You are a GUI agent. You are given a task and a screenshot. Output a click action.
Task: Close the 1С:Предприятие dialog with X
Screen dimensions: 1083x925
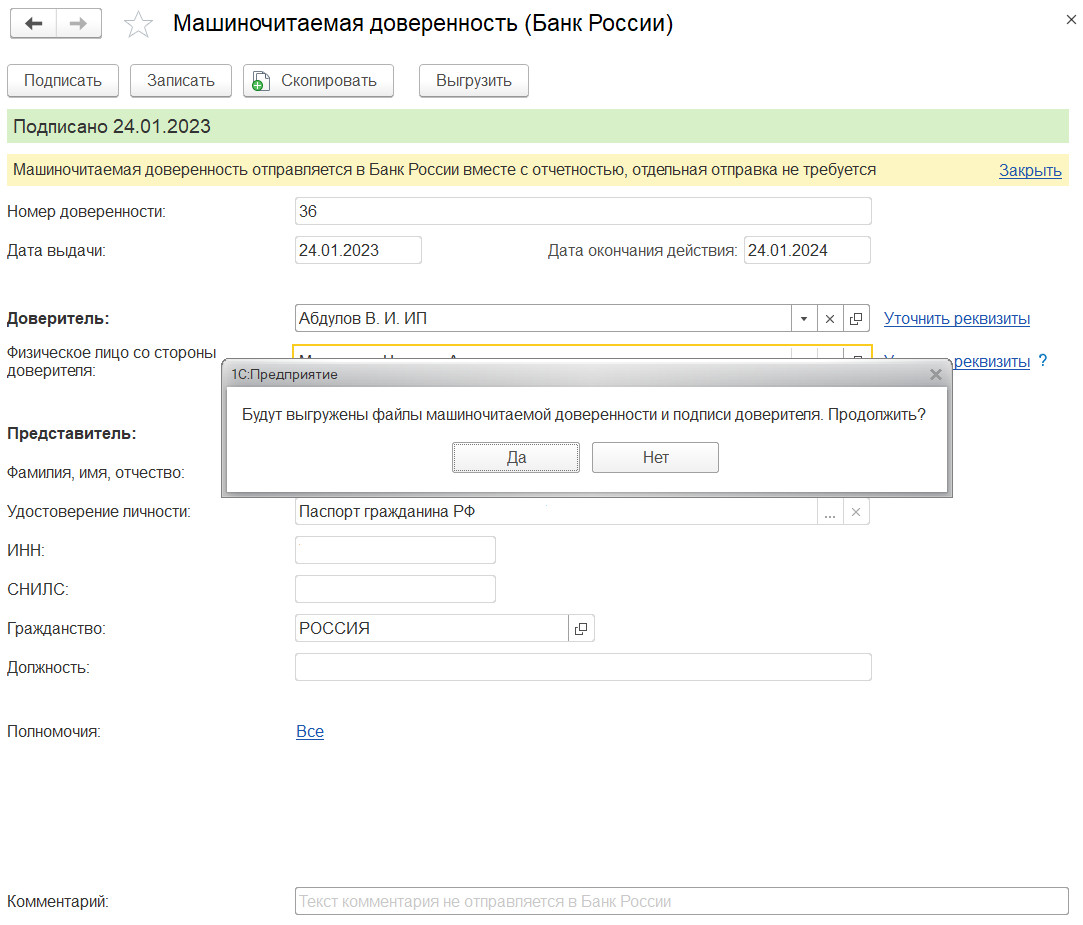click(x=936, y=374)
